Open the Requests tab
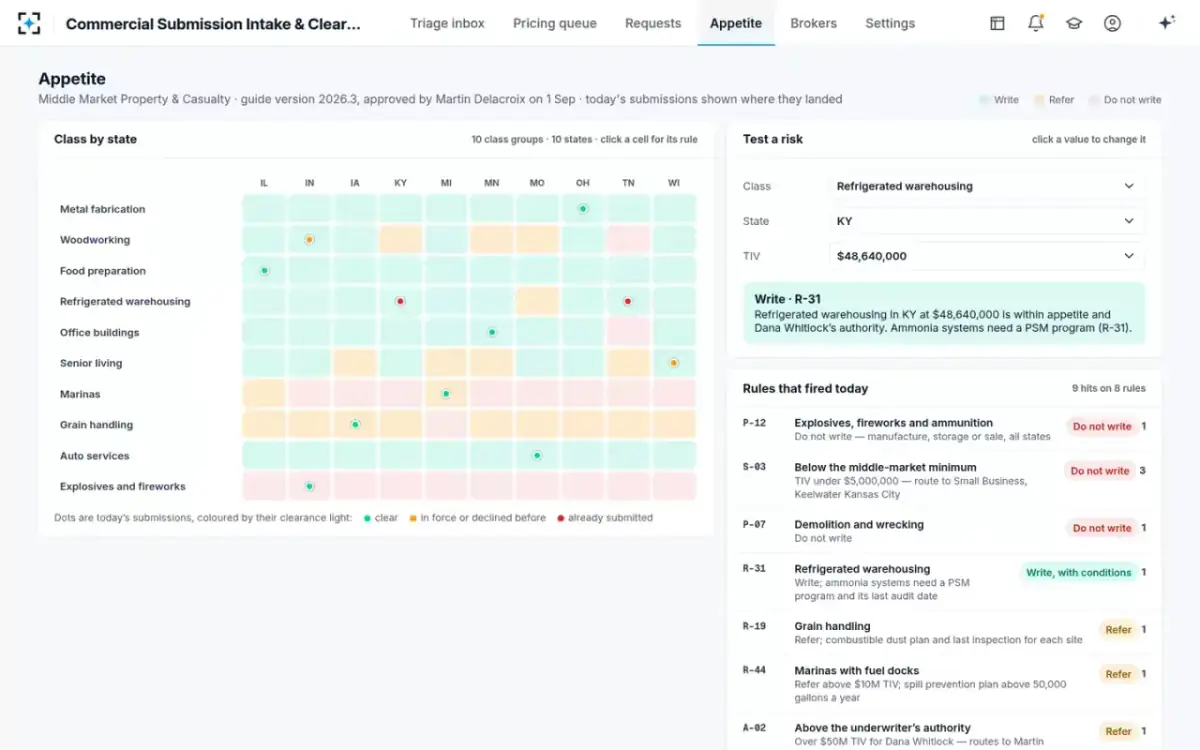1200x750 pixels. [653, 23]
